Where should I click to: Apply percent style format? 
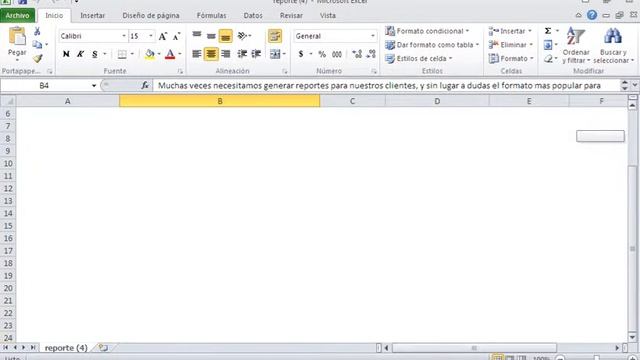(x=322, y=54)
